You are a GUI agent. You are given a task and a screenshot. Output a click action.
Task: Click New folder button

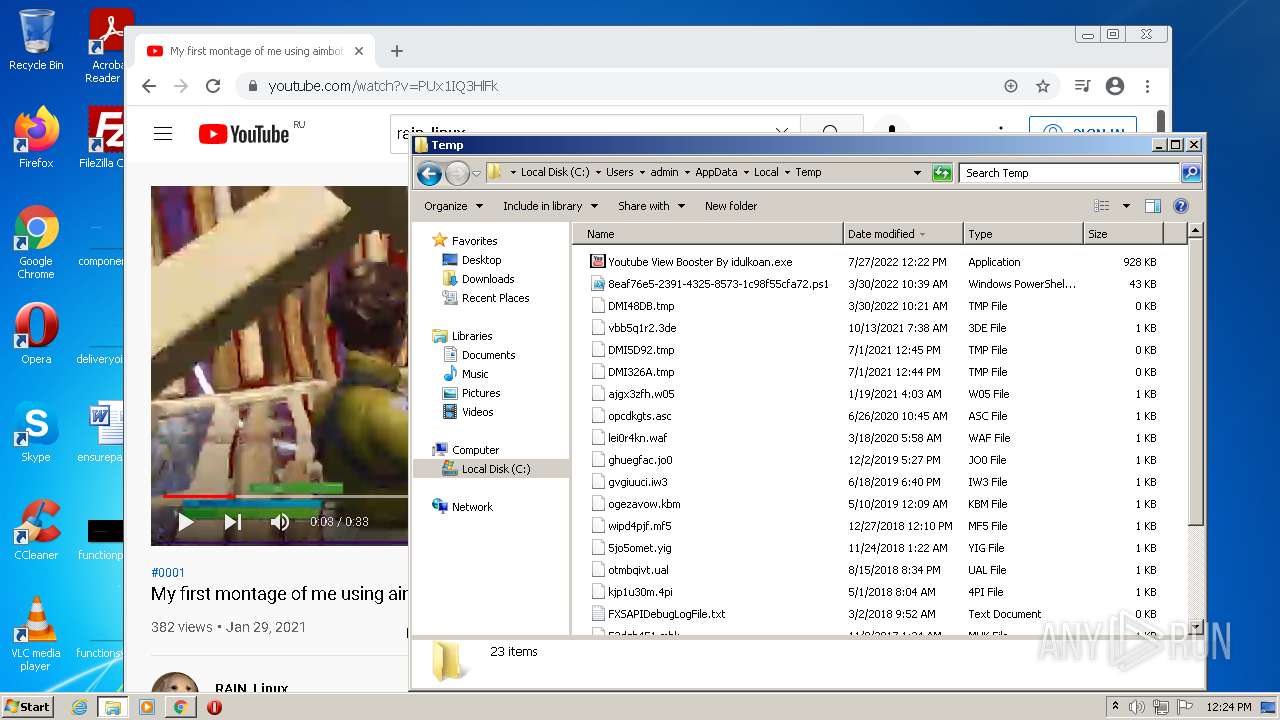tap(731, 206)
